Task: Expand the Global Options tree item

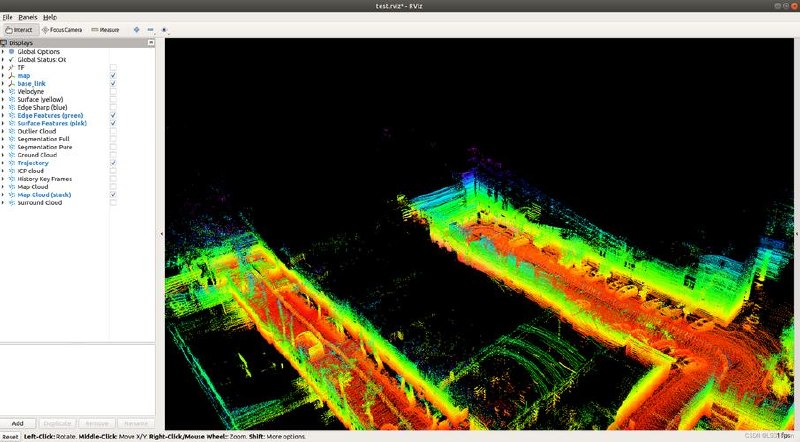Action: pos(3,52)
